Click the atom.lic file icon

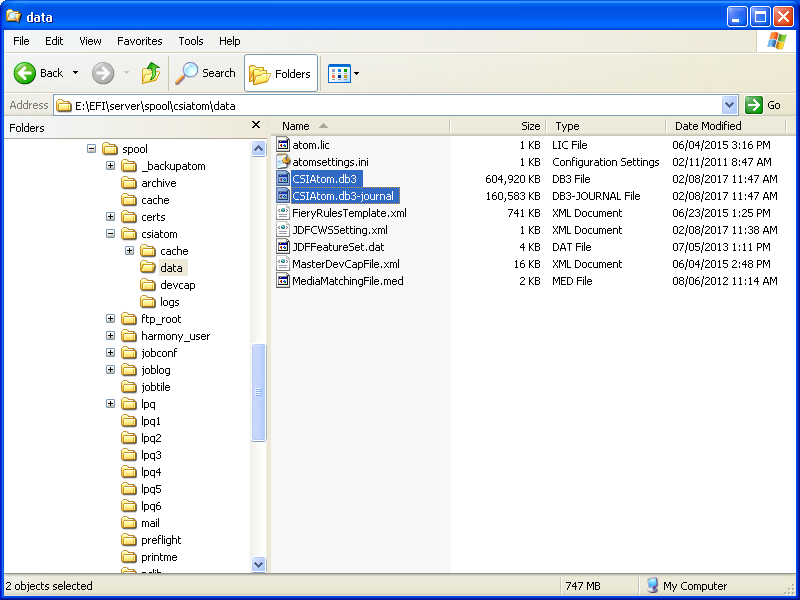(283, 145)
